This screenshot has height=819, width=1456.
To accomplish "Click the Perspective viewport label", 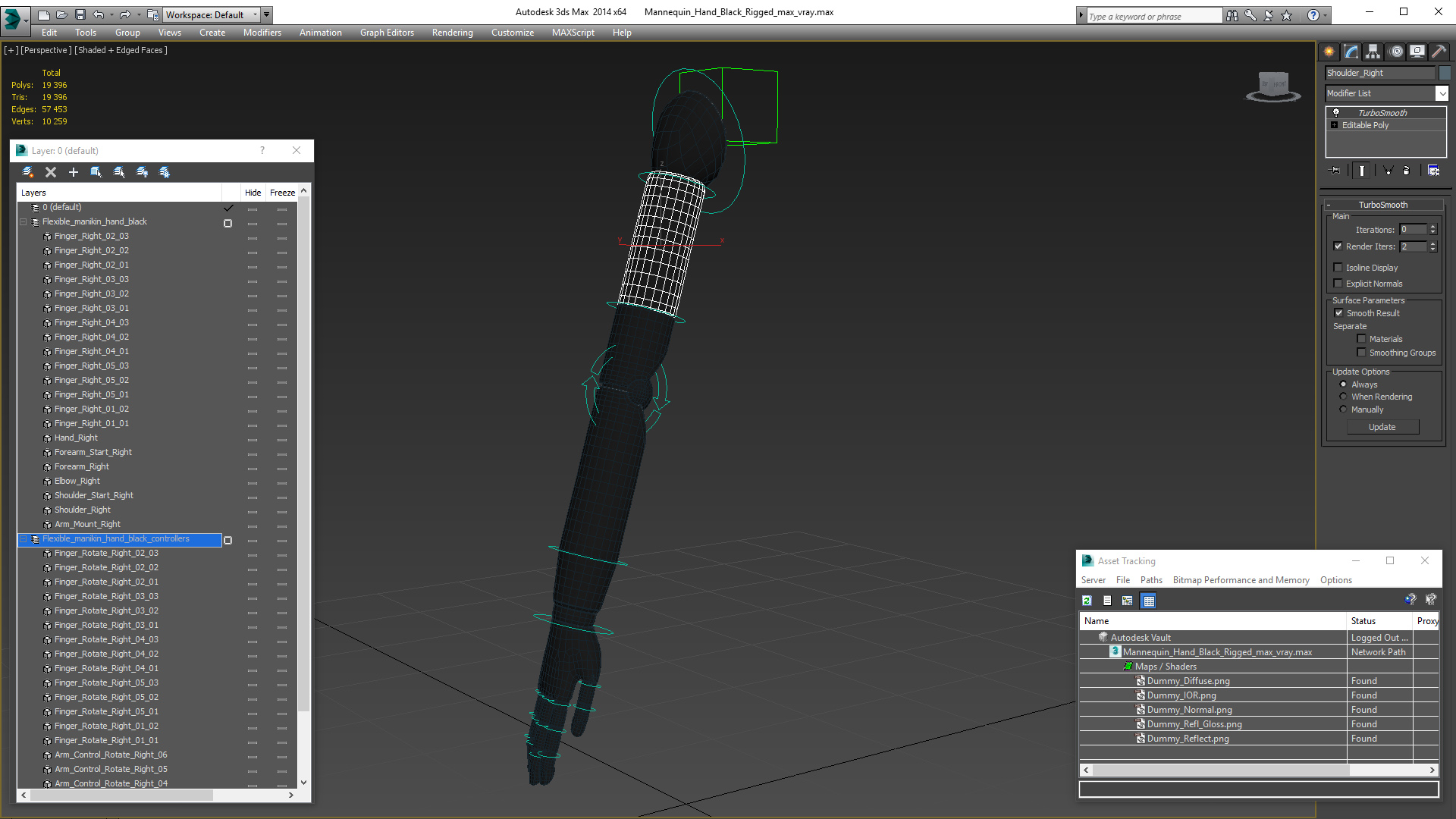I will 45,50.
